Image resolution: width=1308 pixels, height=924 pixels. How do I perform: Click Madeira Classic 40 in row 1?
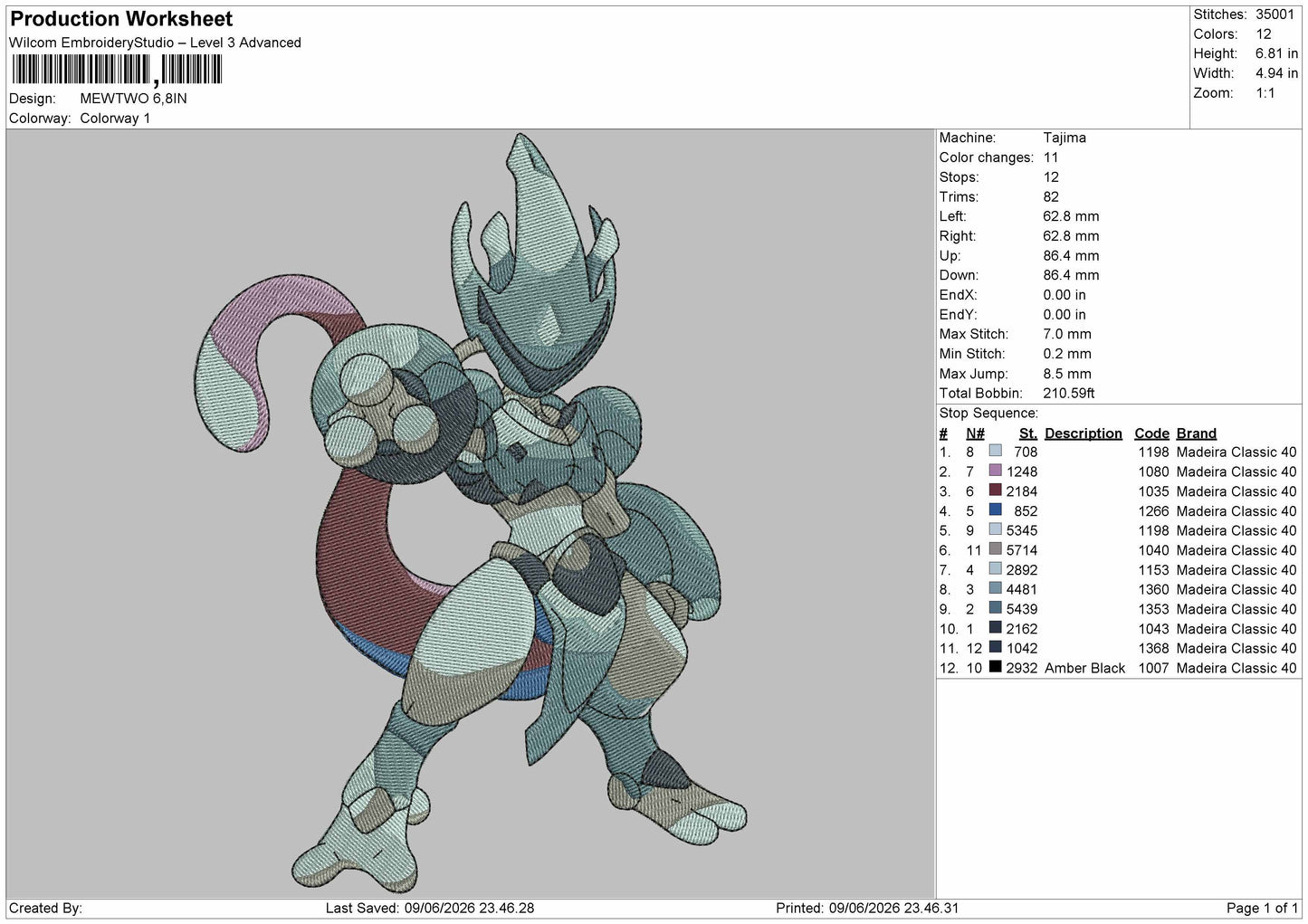1236,452
